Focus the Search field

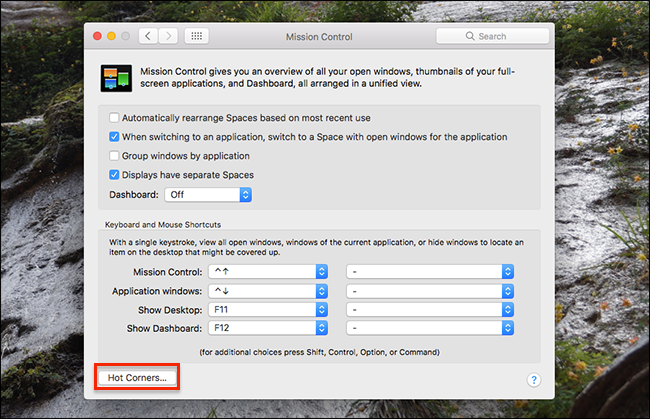(492, 36)
